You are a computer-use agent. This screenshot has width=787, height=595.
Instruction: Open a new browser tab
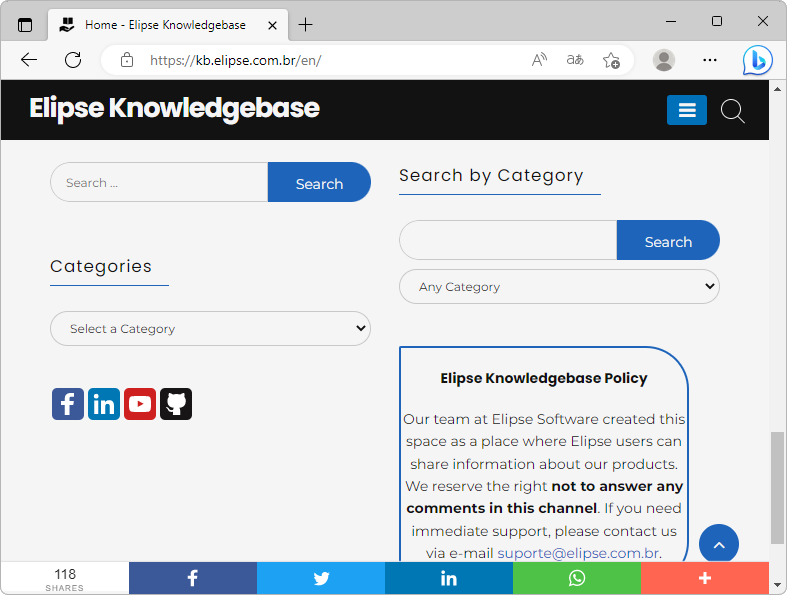pos(306,24)
